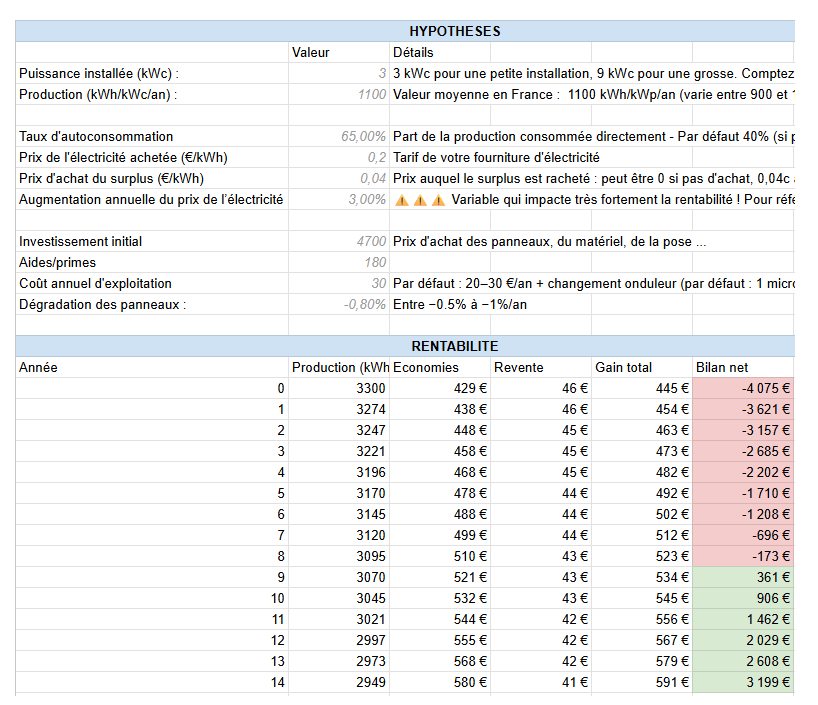Select the Aides/primes value cell 180
The width and height of the screenshot is (818, 705).
339,262
